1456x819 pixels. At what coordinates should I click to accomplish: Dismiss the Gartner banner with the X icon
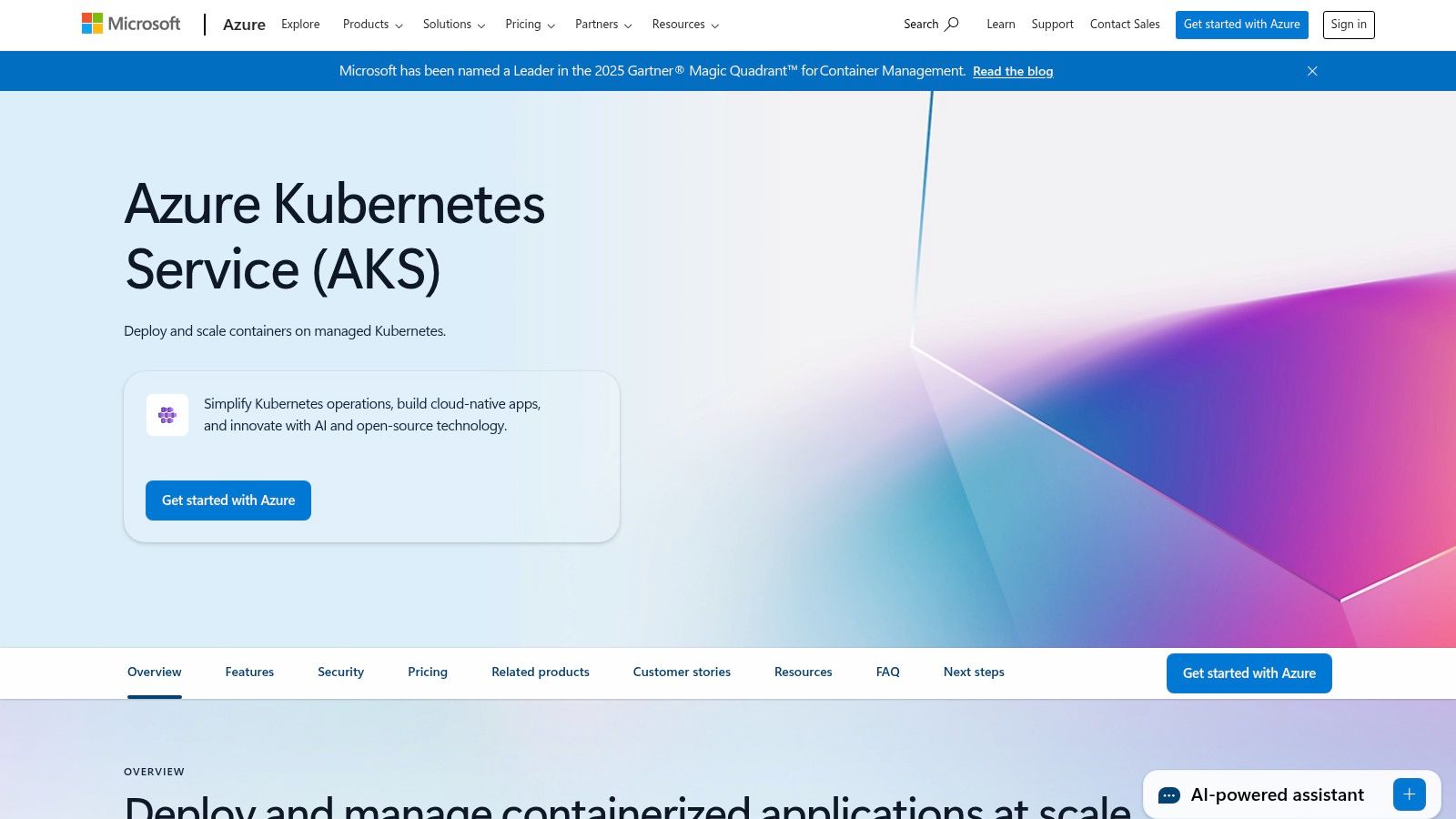(x=1311, y=71)
